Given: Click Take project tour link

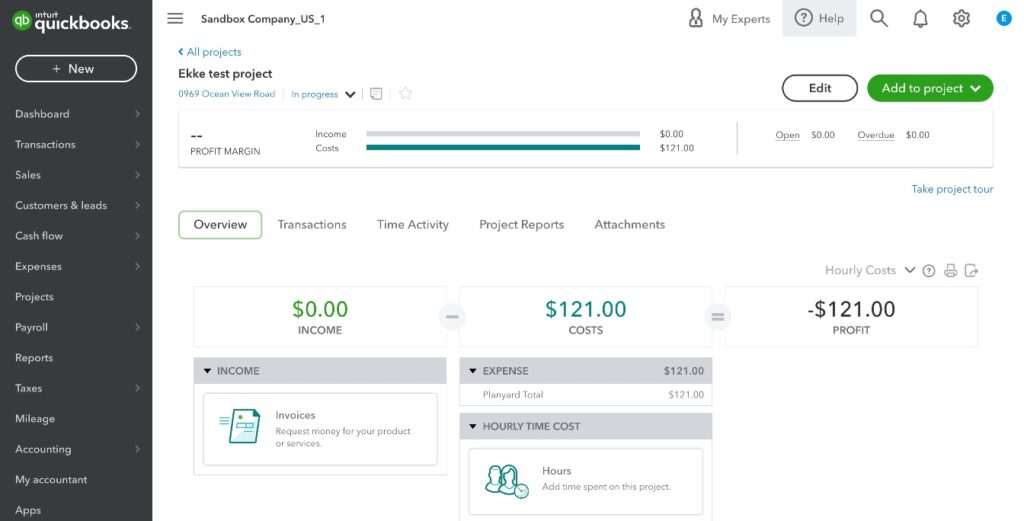Looking at the screenshot, I should 952,189.
